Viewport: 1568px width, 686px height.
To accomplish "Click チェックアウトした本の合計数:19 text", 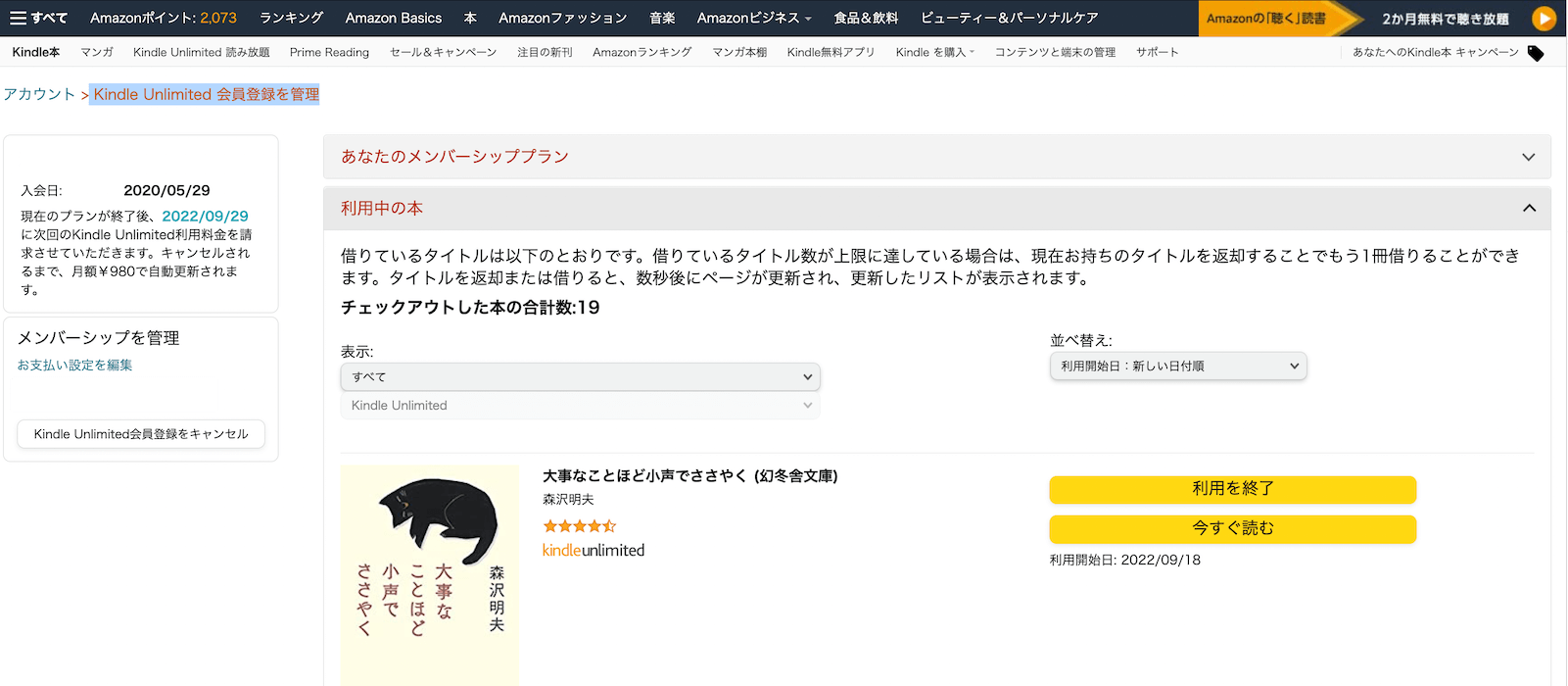I will pos(470,308).
